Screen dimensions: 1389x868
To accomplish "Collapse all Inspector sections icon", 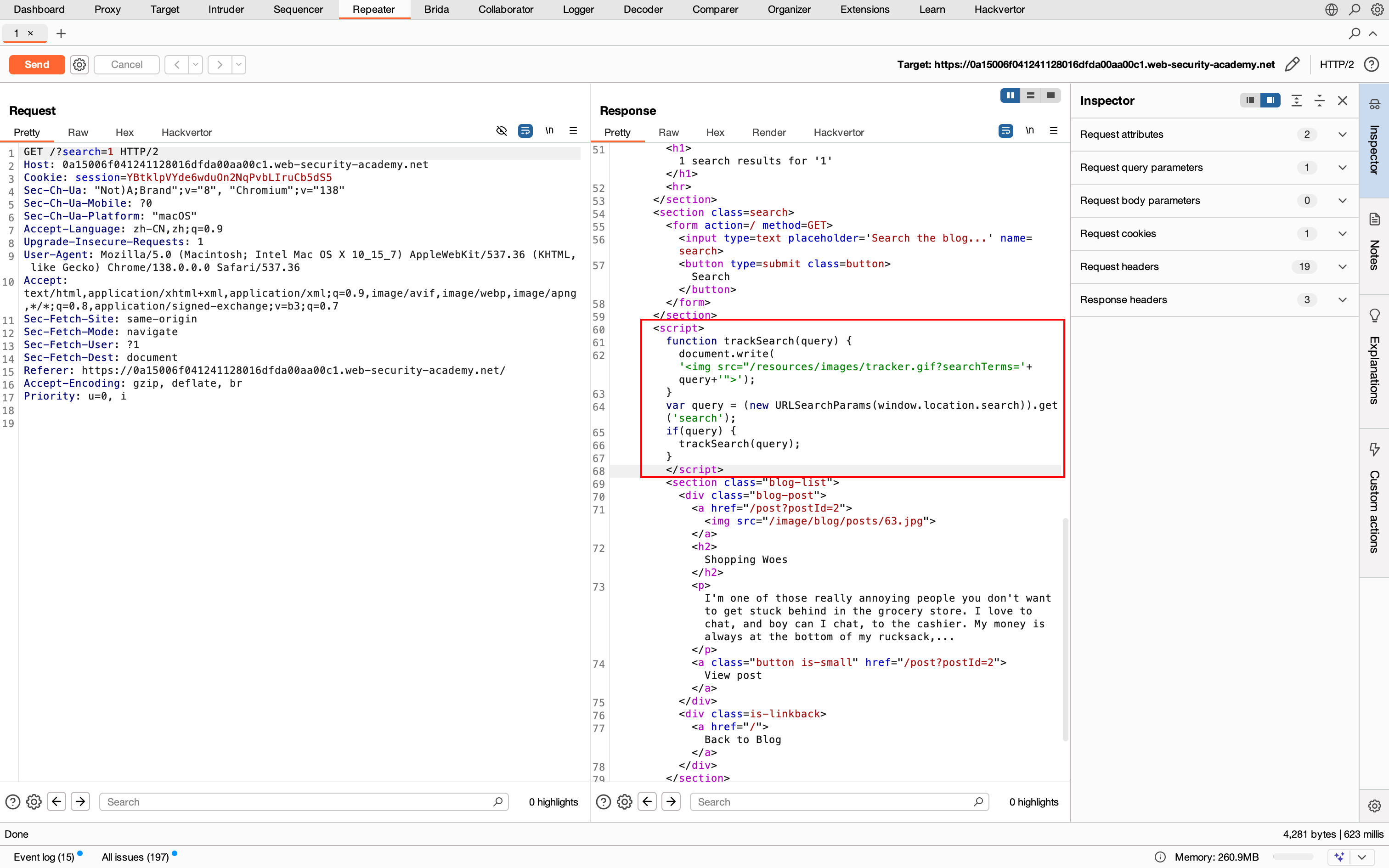I will tap(1320, 101).
